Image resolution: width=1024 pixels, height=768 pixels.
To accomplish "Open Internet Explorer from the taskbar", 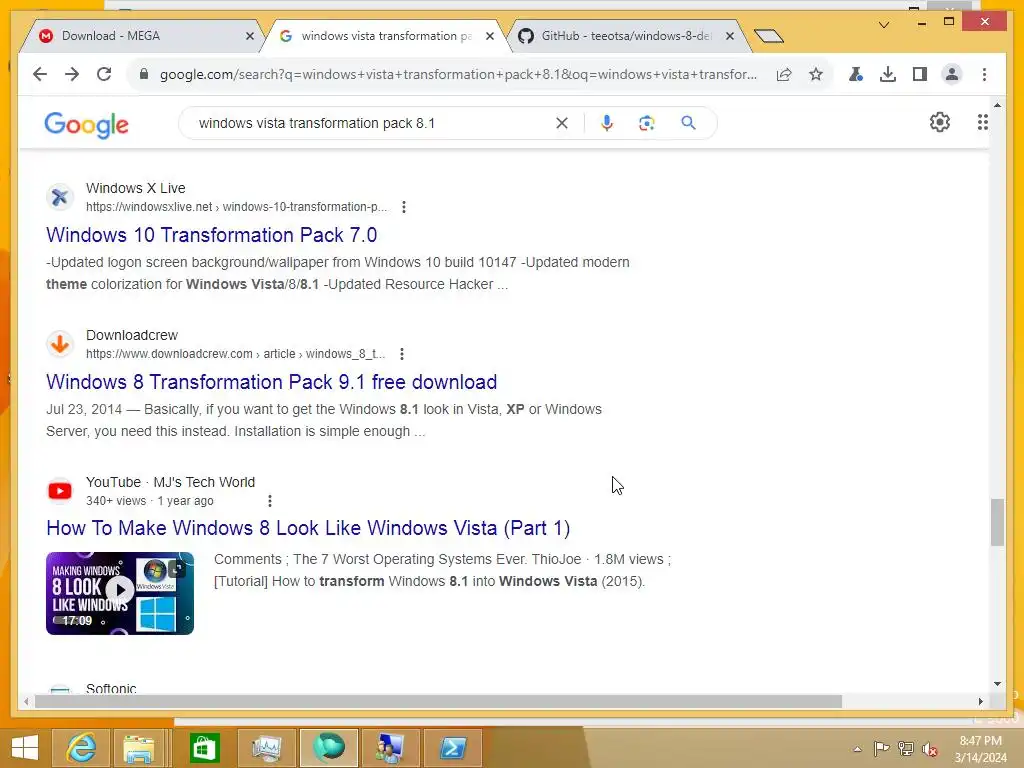I will pyautogui.click(x=81, y=748).
